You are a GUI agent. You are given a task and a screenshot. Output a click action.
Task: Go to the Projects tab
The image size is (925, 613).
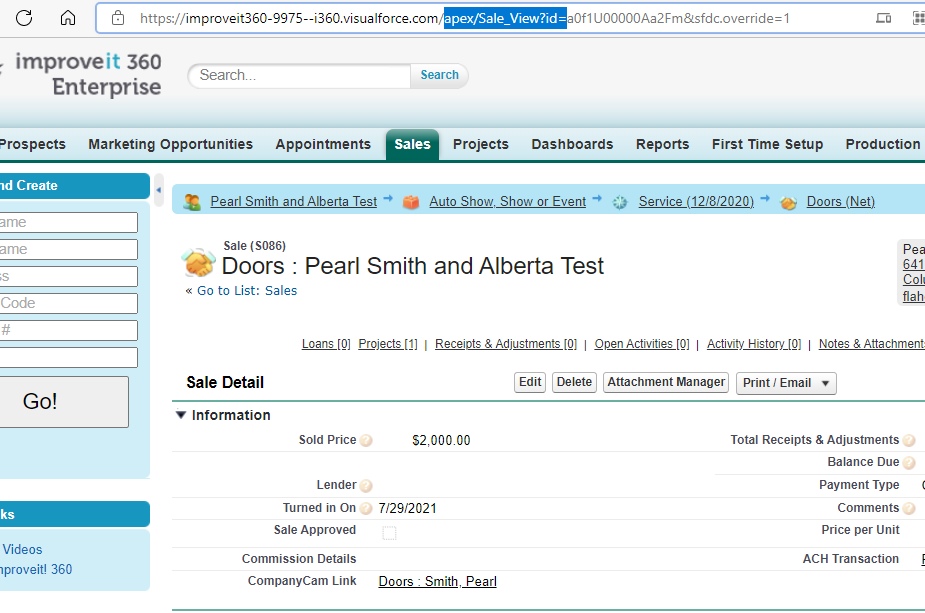click(481, 145)
